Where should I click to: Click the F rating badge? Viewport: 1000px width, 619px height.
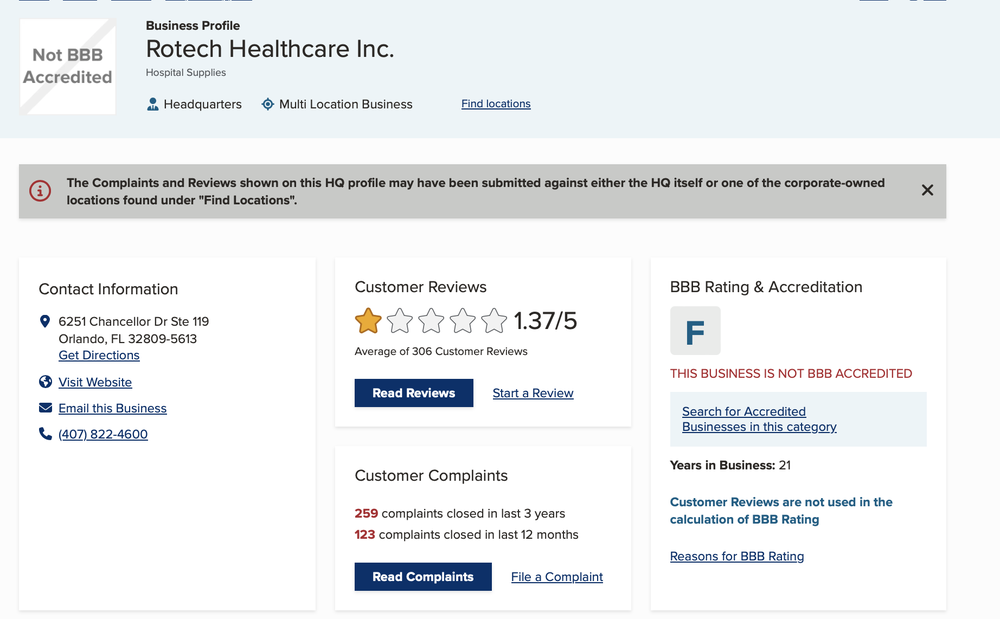(695, 331)
